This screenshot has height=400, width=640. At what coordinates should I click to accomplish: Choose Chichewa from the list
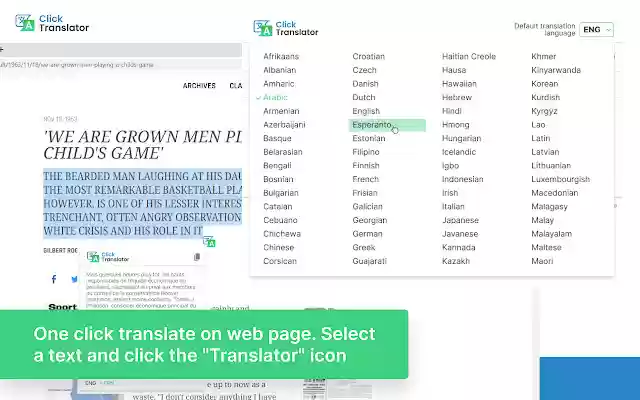tap(282, 234)
